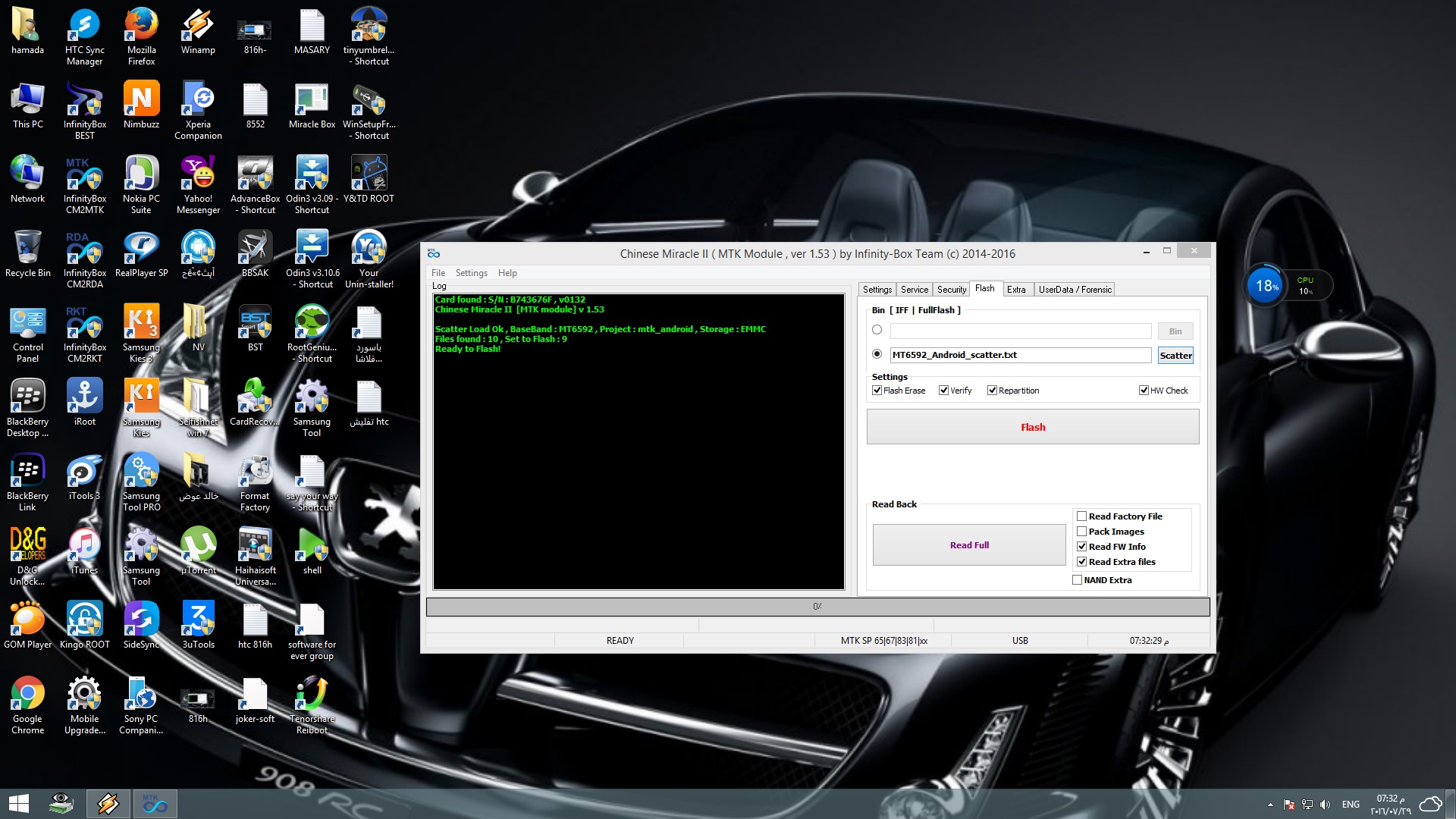Viewport: 1456px width, 819px height.
Task: Click the Bin browse button
Action: (x=1175, y=331)
